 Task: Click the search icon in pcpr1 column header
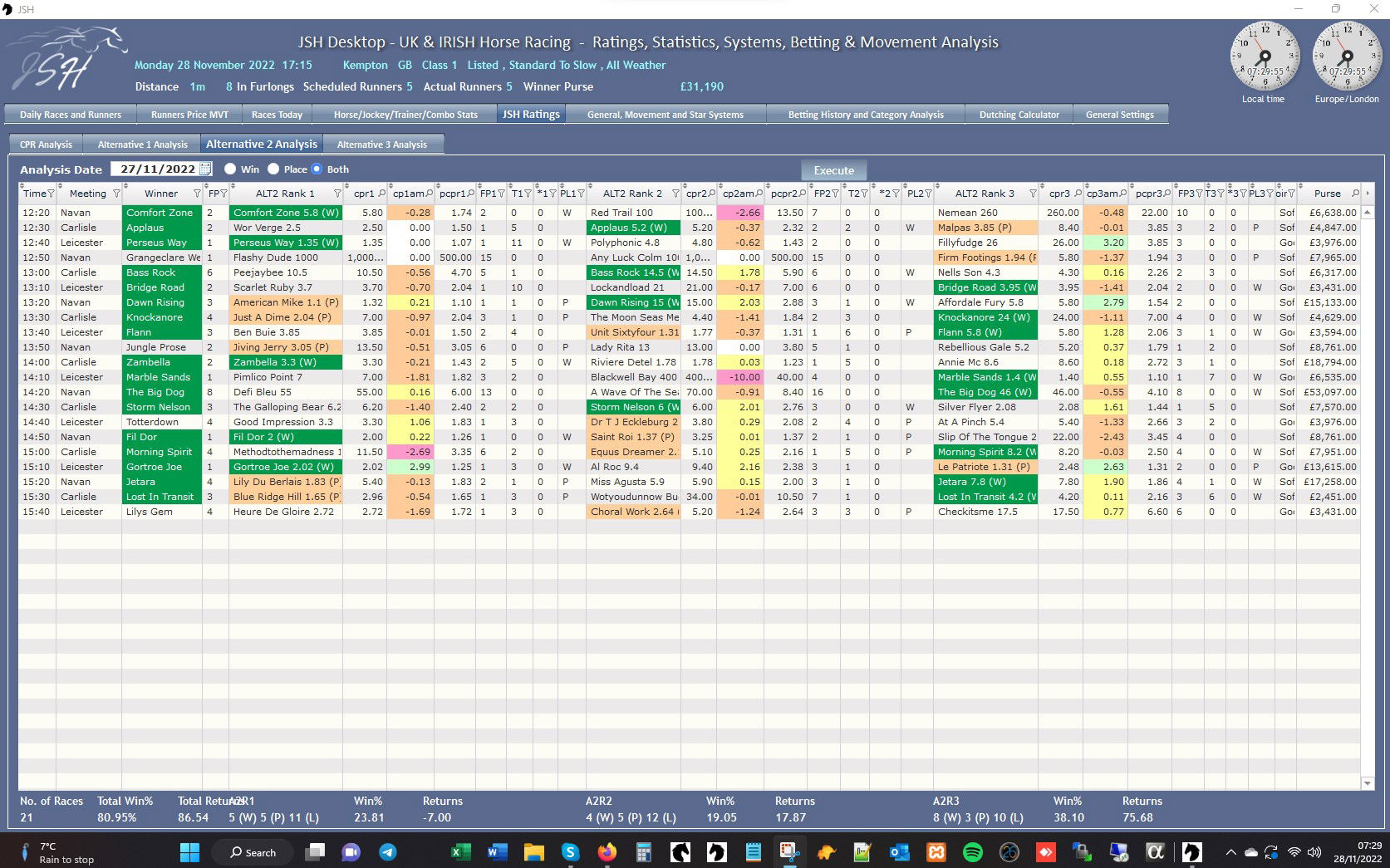[x=471, y=194]
